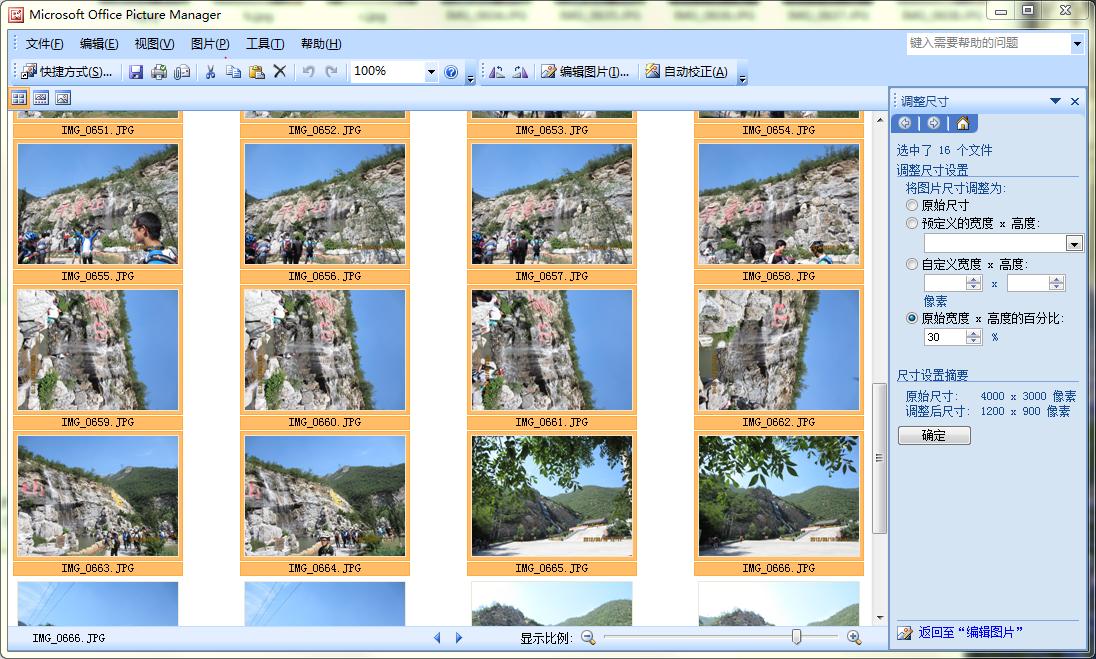1096x659 pixels.
Task: Click the Delete (X) toolbar icon
Action: pos(280,72)
